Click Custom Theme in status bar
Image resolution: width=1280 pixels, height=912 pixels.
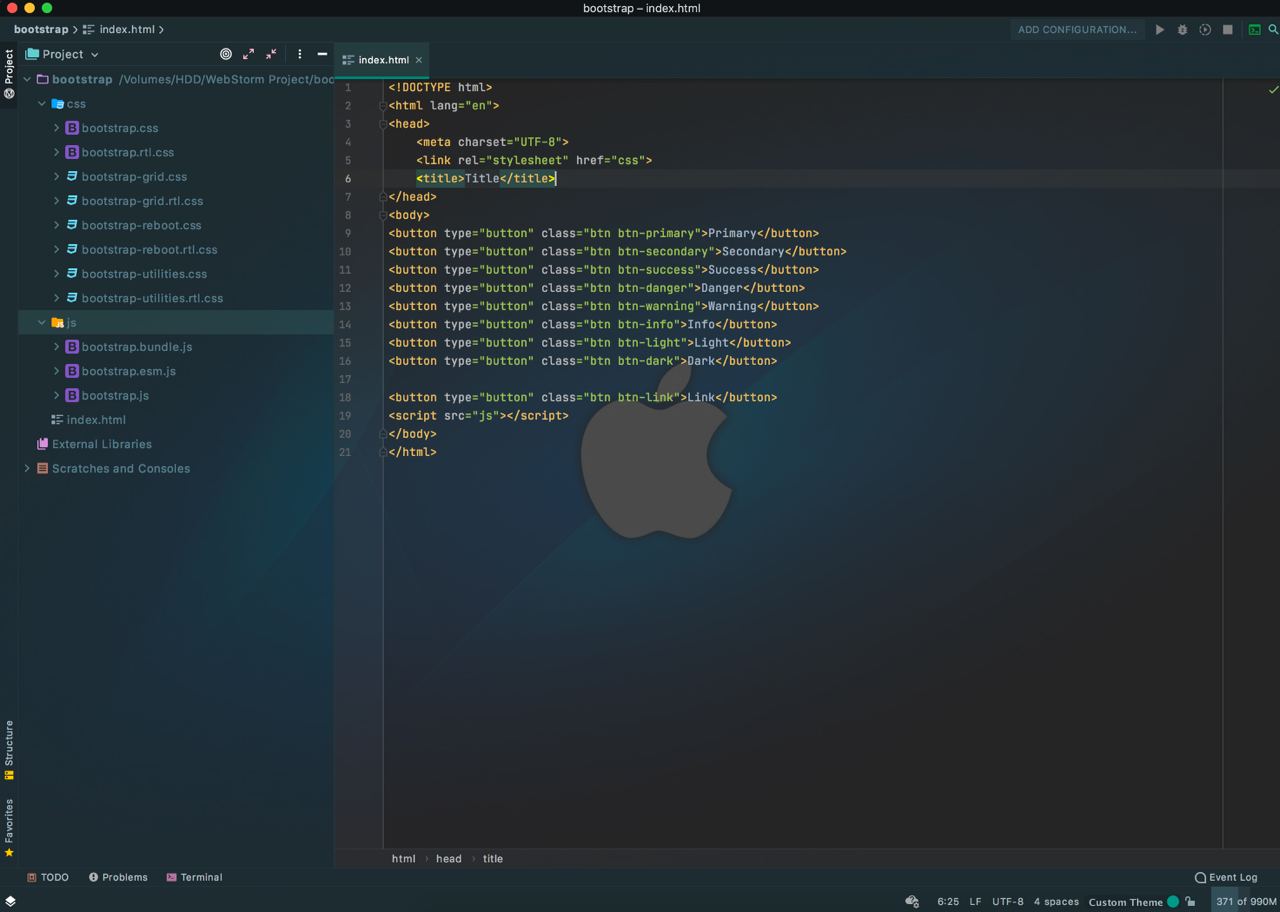(x=1125, y=902)
